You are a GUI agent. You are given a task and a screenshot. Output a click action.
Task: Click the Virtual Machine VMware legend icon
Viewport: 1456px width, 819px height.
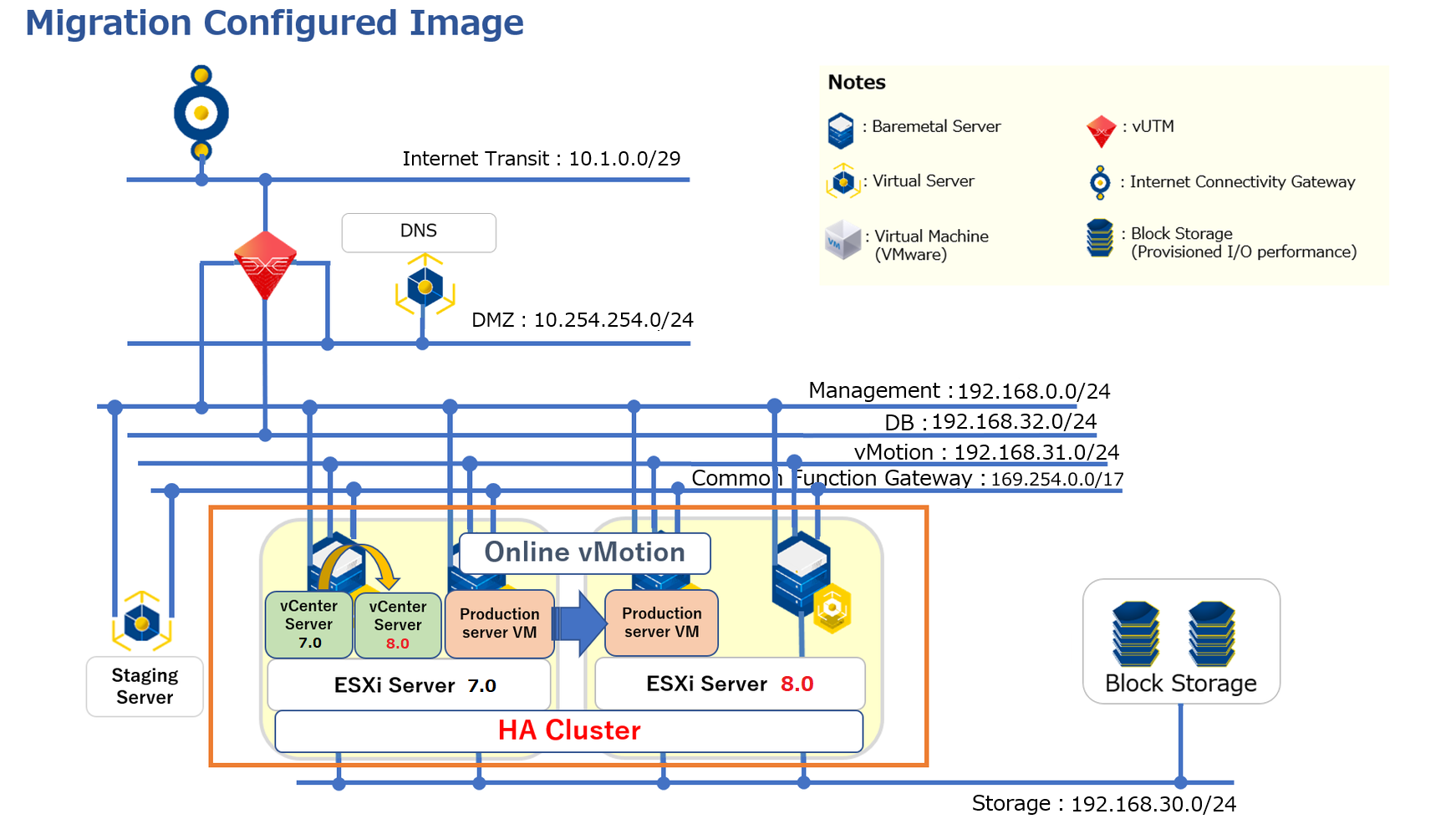[x=843, y=240]
